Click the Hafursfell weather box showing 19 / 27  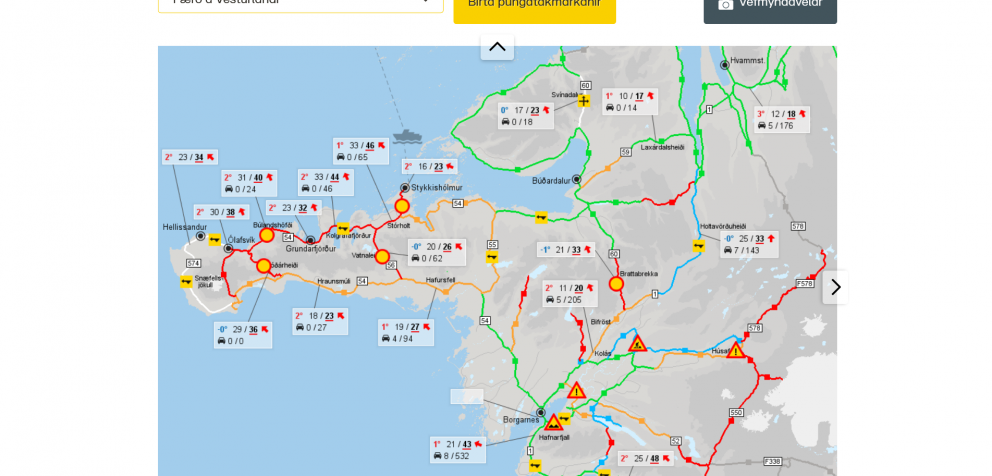(x=406, y=333)
